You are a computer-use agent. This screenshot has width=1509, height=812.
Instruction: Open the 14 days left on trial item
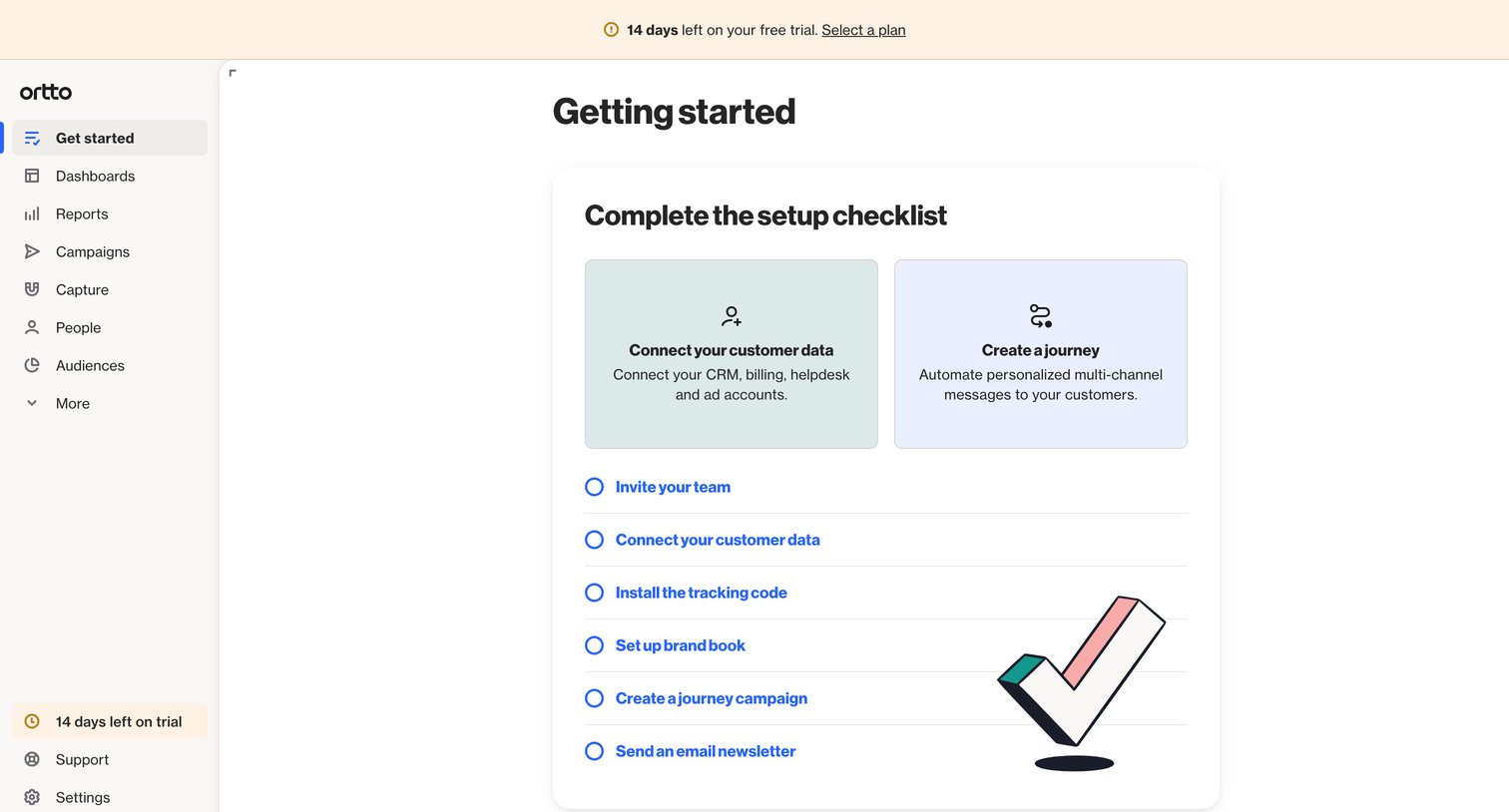(x=110, y=721)
